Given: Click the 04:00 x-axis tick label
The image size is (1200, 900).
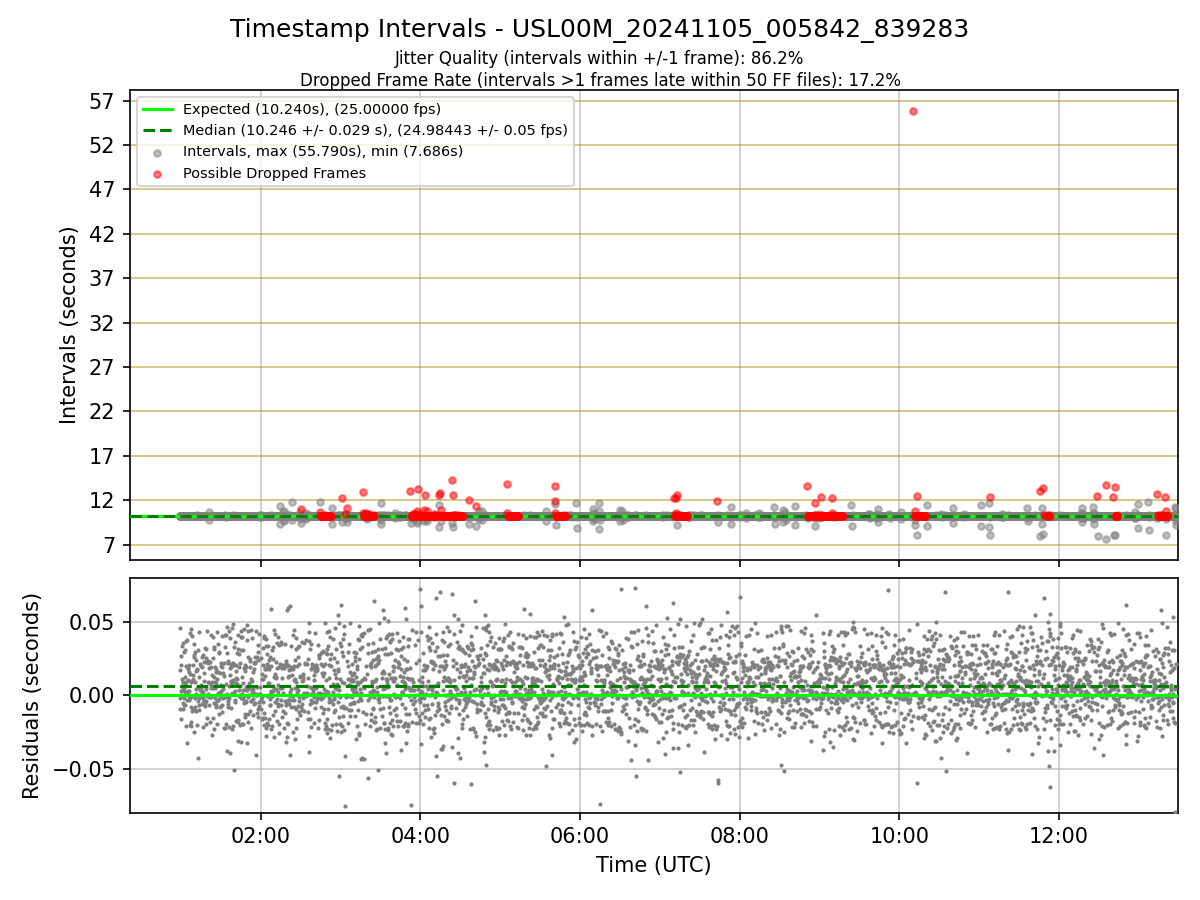Looking at the screenshot, I should pos(420,834).
